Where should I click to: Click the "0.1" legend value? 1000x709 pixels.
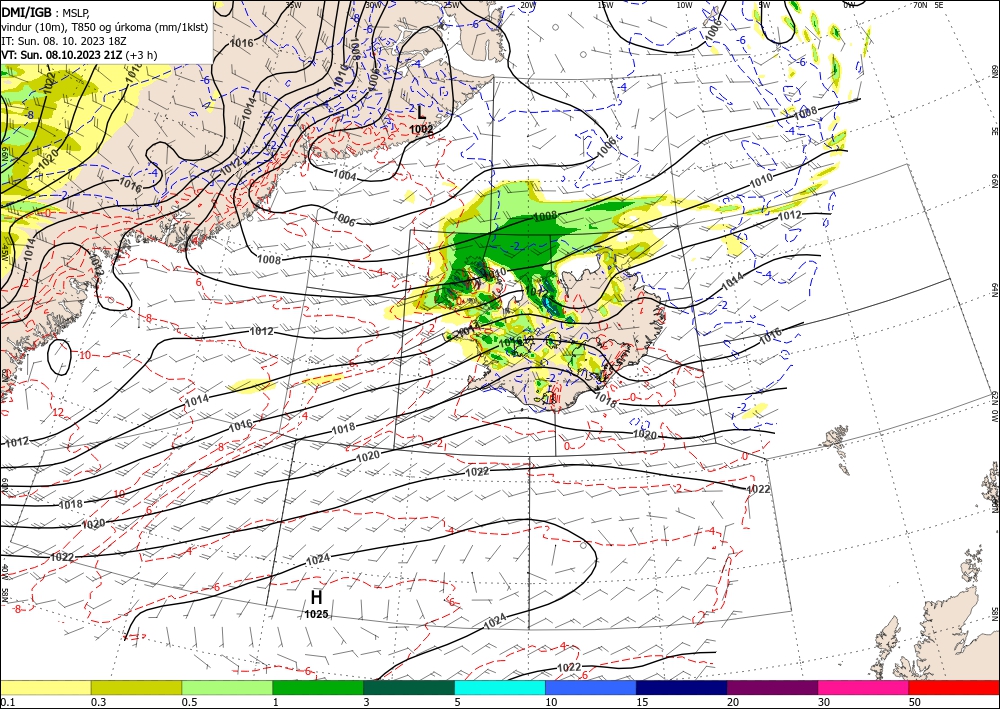click(x=7, y=702)
